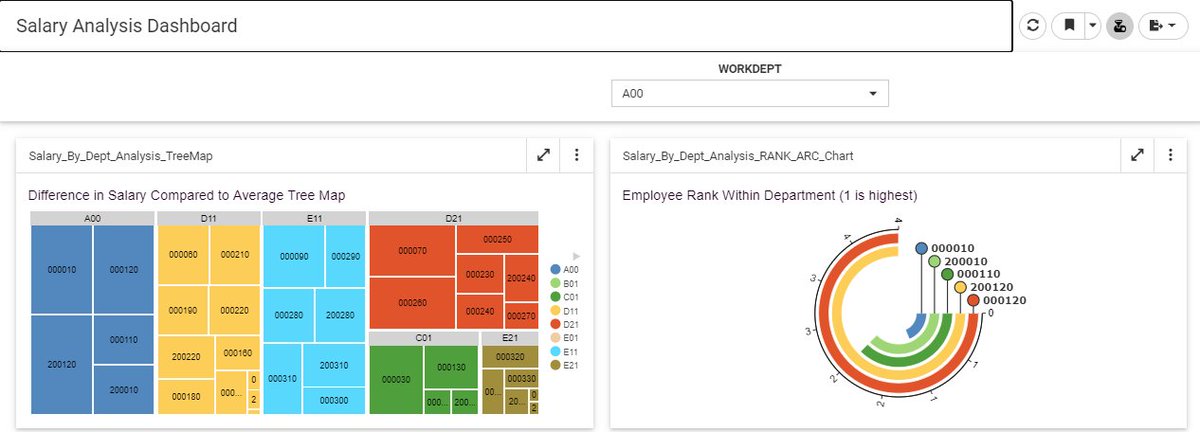Click treemap cell 000310
1200x432 pixels.
[282, 378]
